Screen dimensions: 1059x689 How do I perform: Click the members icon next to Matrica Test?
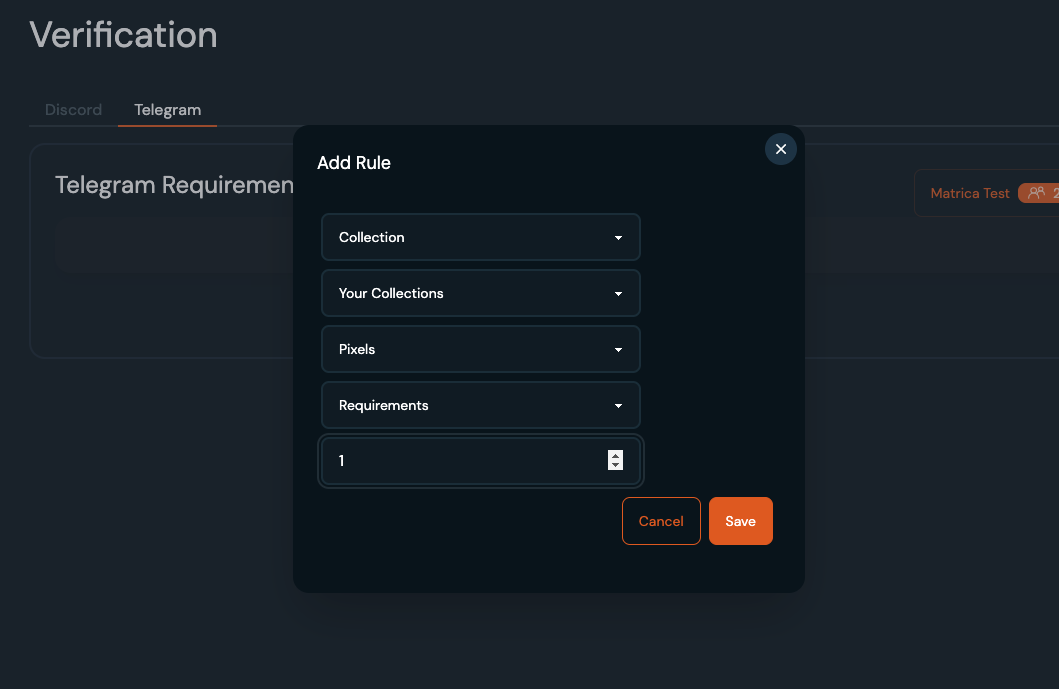click(1036, 193)
